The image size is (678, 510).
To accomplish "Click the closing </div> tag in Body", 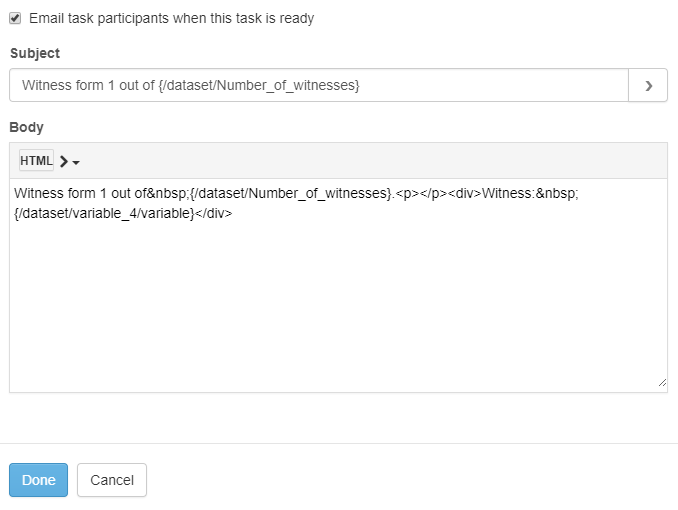I will (214, 213).
